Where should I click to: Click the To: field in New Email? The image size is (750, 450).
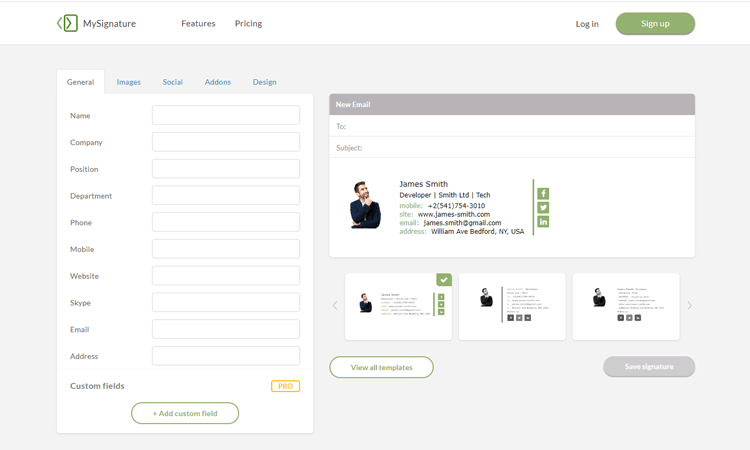(512, 126)
